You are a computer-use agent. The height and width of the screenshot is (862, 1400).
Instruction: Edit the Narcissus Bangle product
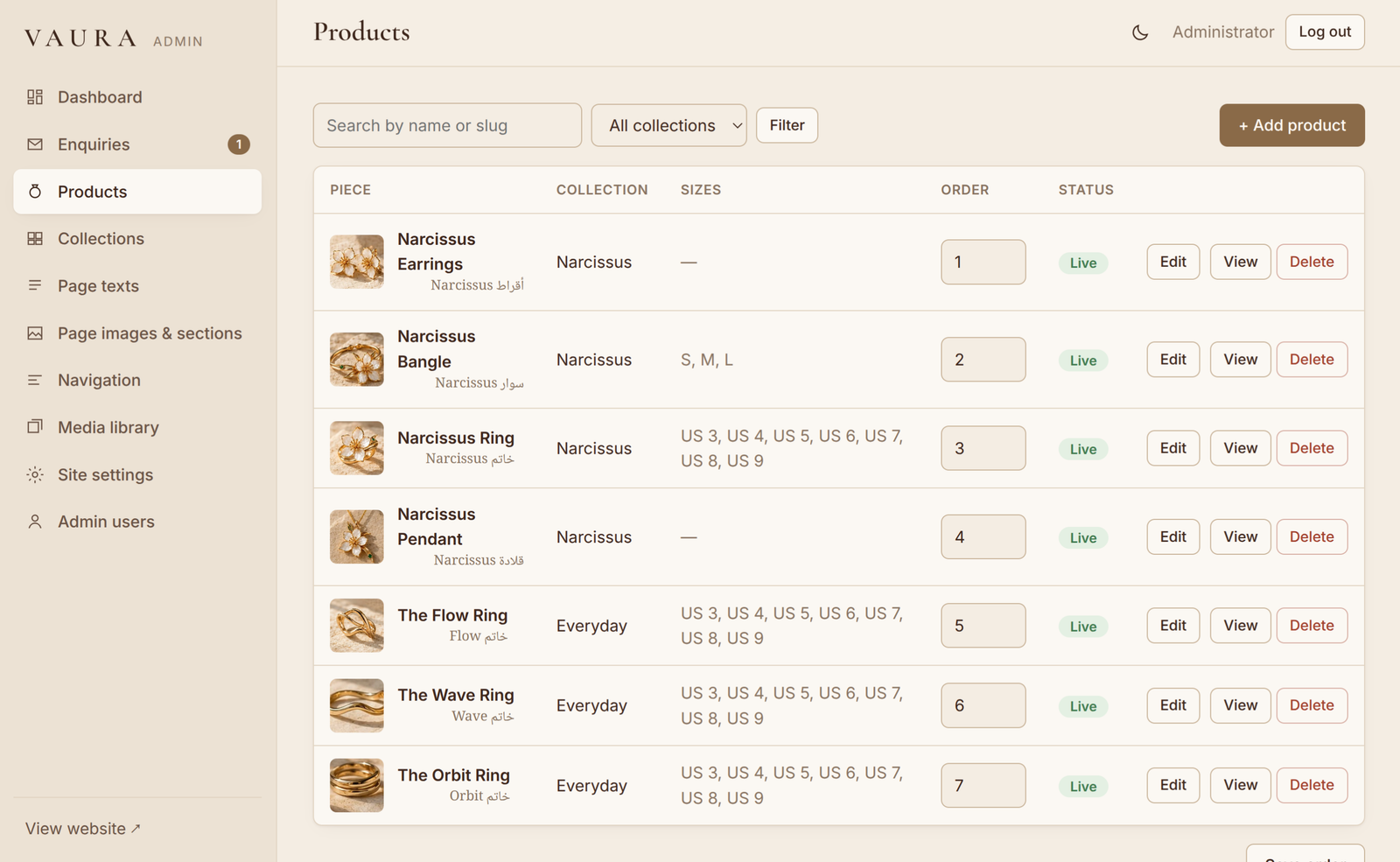tap(1172, 360)
